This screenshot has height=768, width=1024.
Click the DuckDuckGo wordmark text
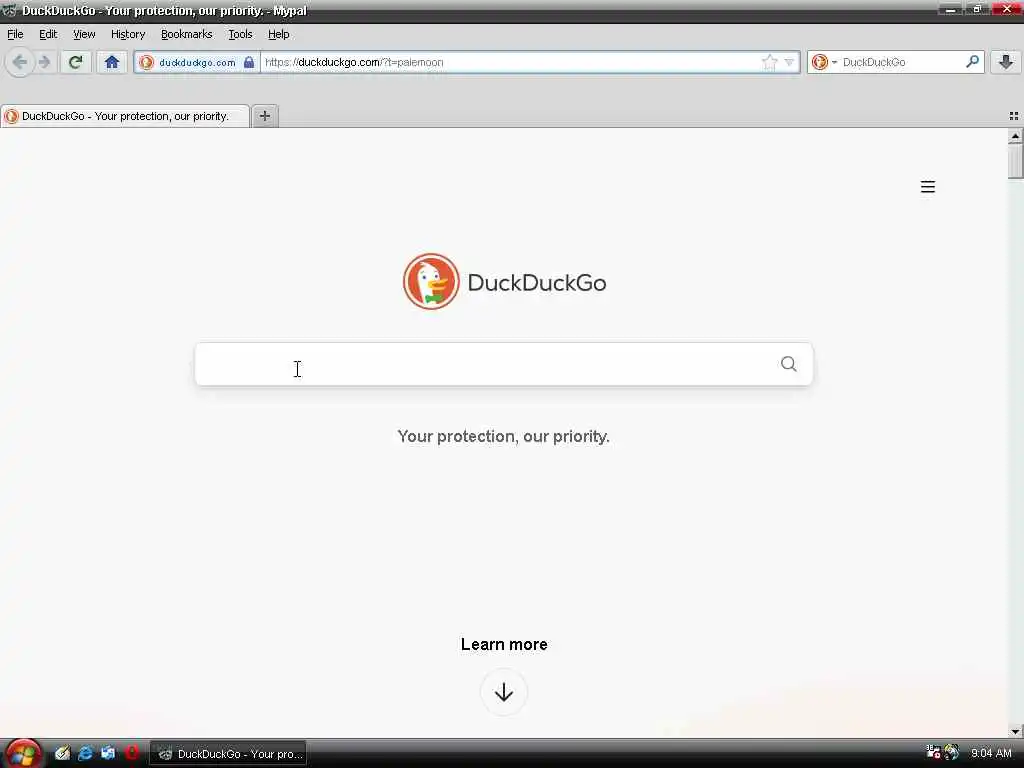click(537, 283)
